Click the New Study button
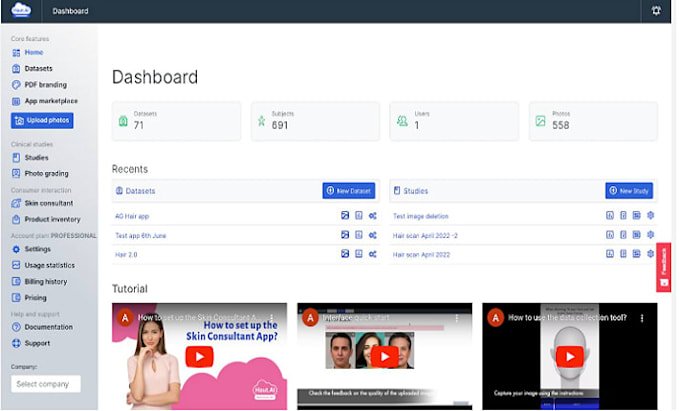This screenshot has height=411, width=680. pyautogui.click(x=629, y=191)
